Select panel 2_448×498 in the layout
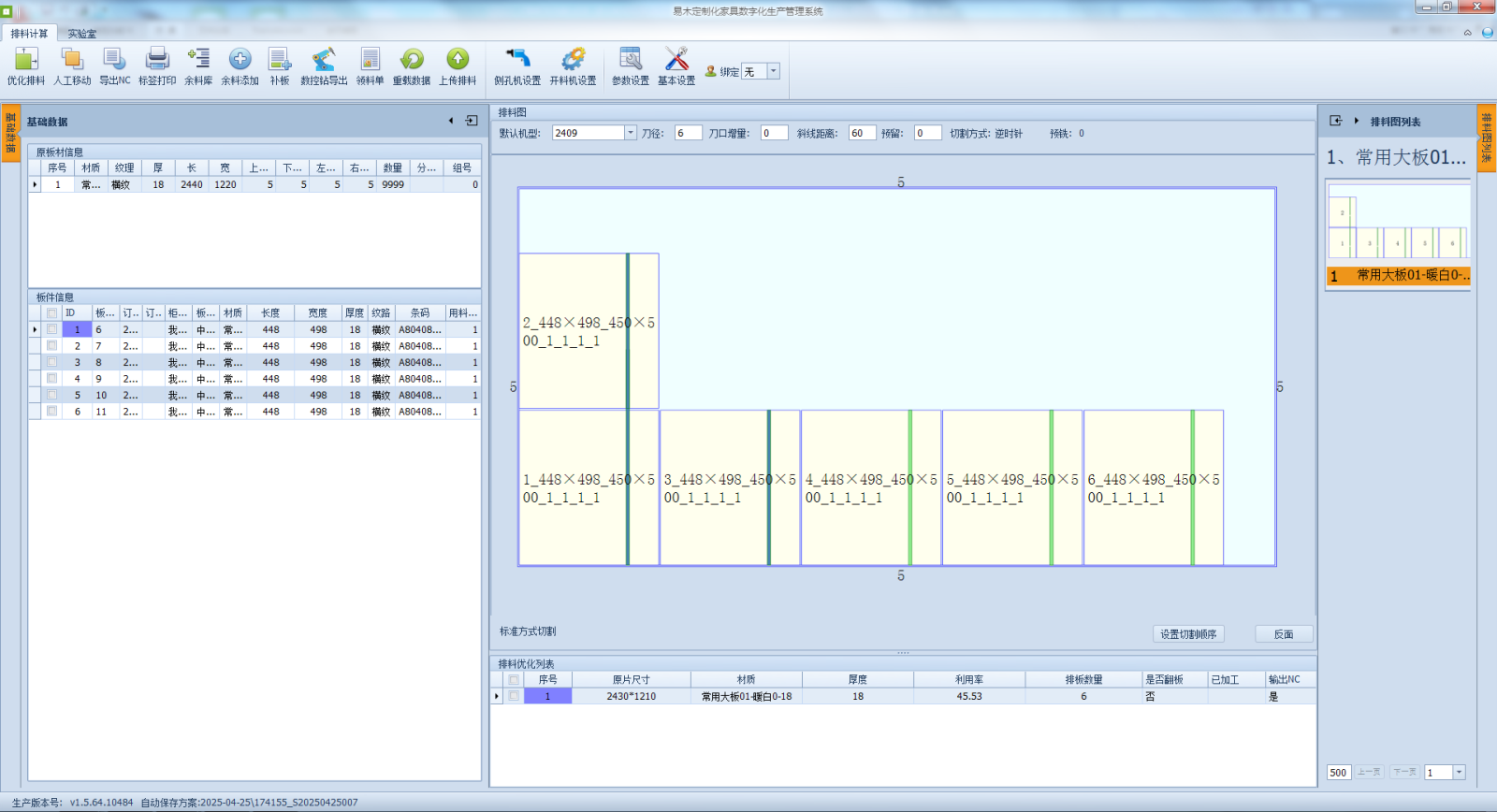The width and height of the screenshot is (1497, 812). (589, 331)
